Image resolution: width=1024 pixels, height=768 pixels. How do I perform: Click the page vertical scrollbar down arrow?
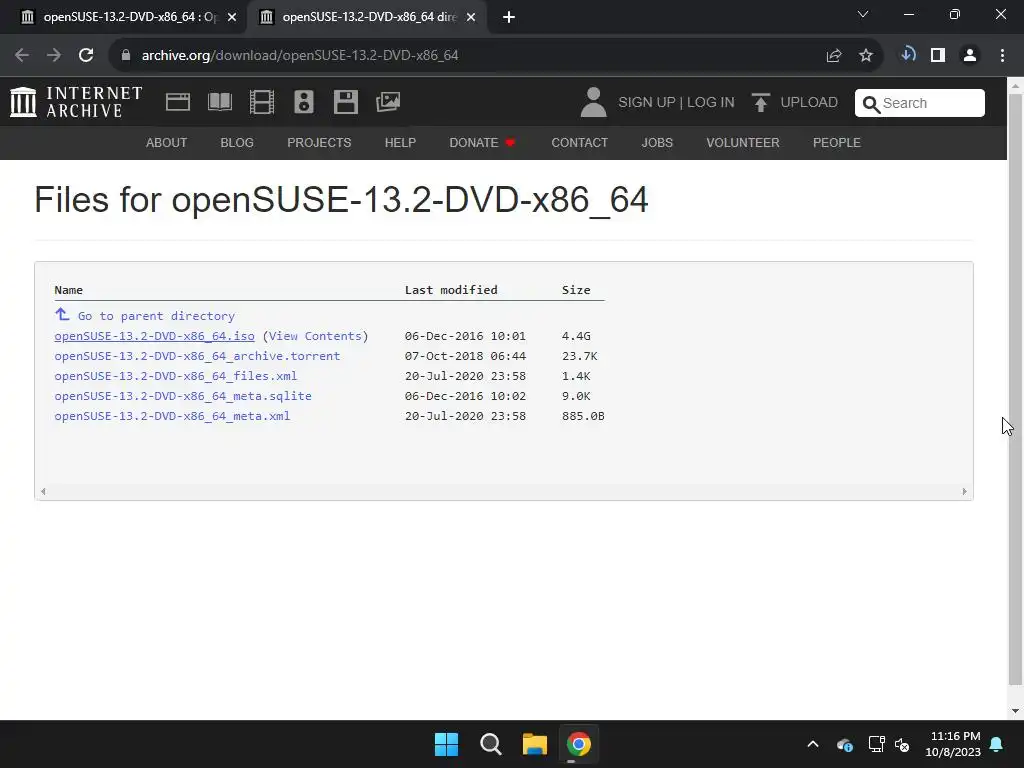coord(1015,711)
